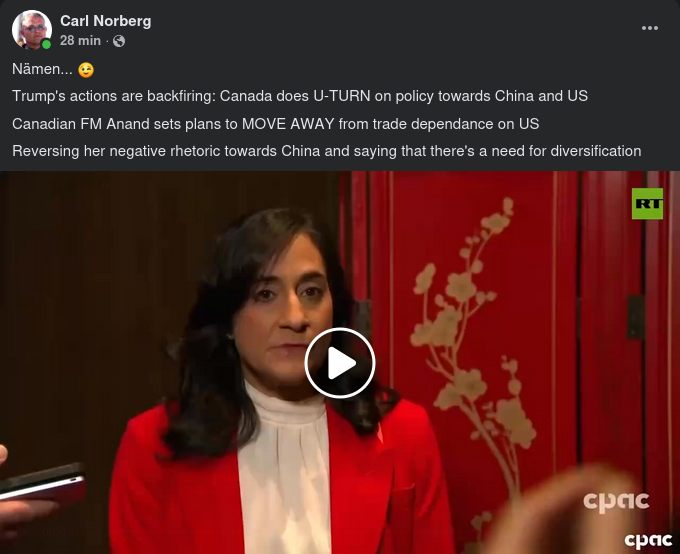
Task: Click the Carl Norberg name link
Action: tap(105, 21)
